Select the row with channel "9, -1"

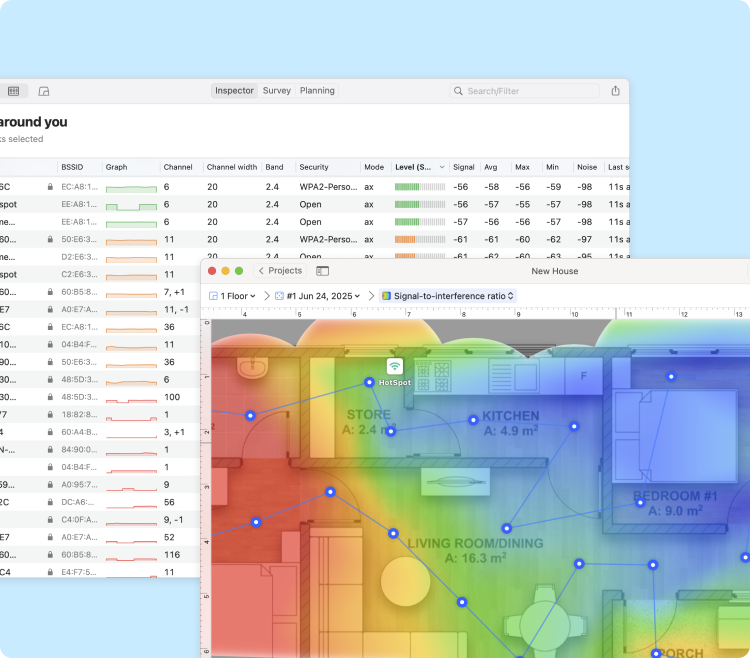[99, 520]
